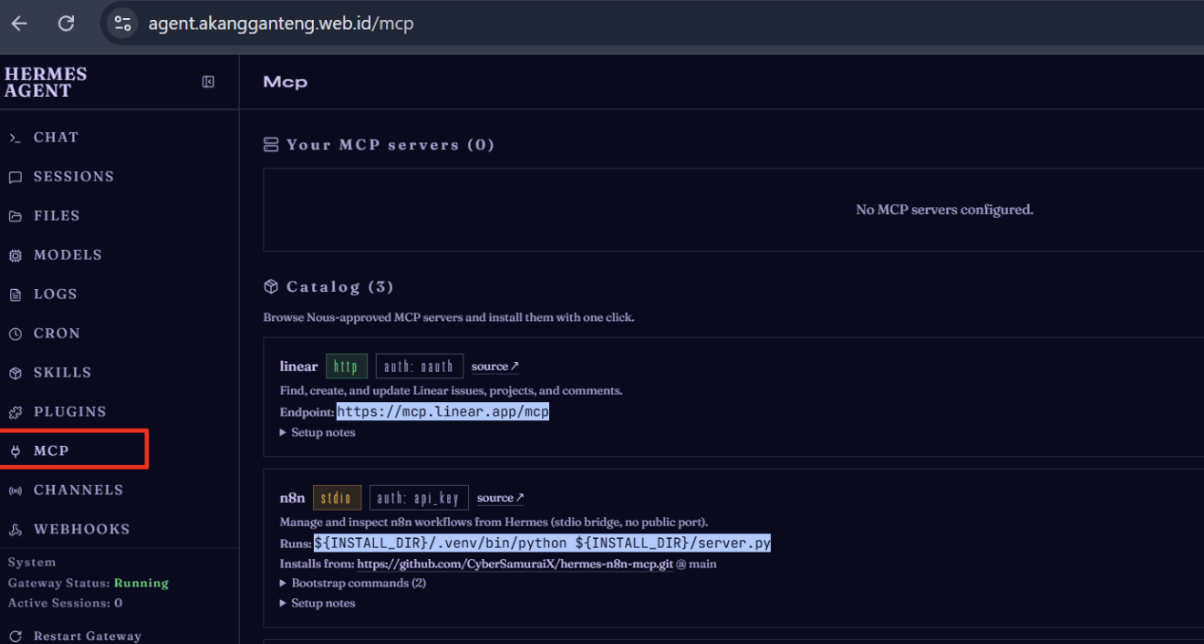
Task: Click the Restart Gateway button
Action: 75,636
